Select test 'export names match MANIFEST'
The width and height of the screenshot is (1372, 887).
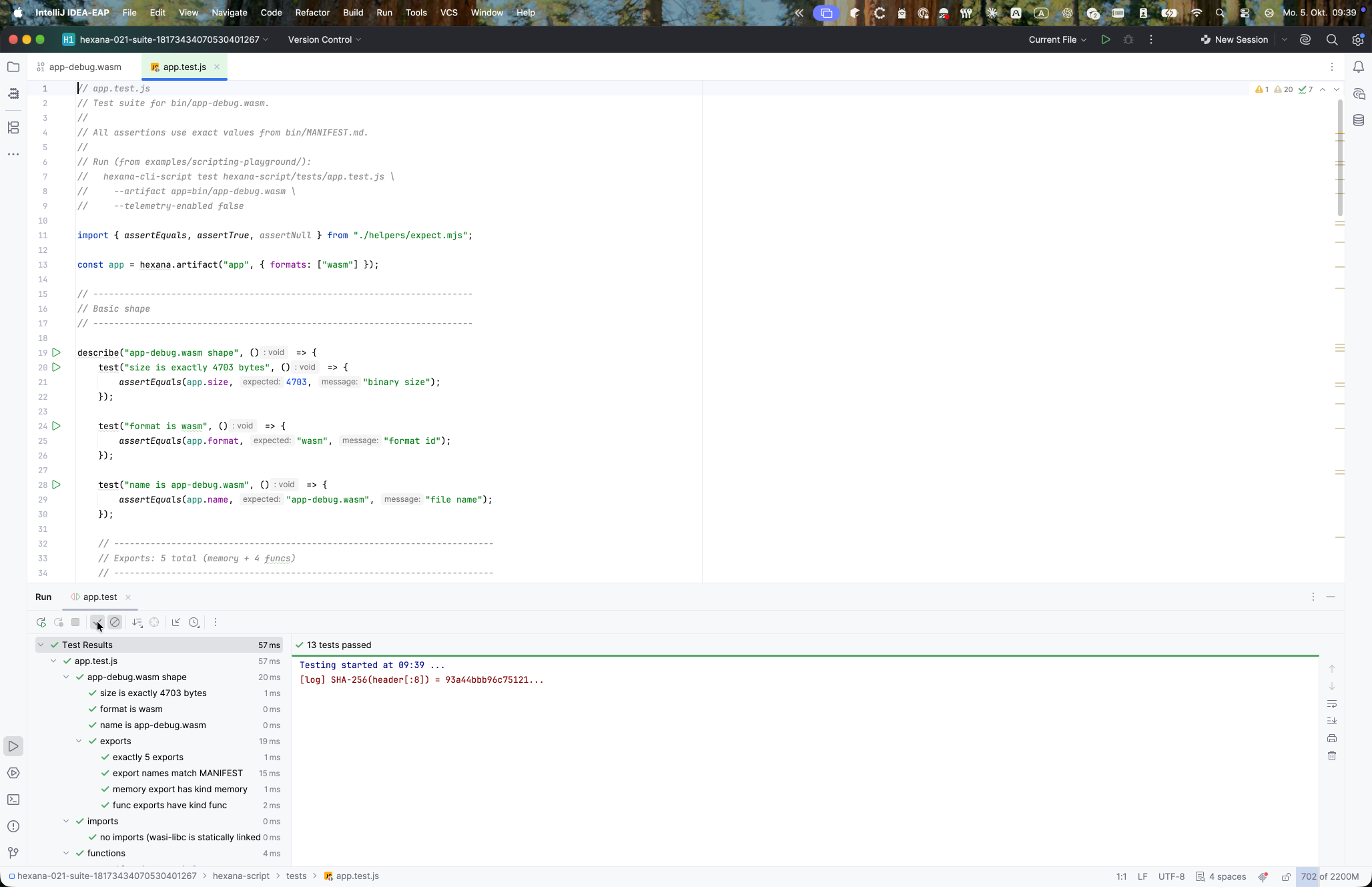pyautogui.click(x=178, y=773)
